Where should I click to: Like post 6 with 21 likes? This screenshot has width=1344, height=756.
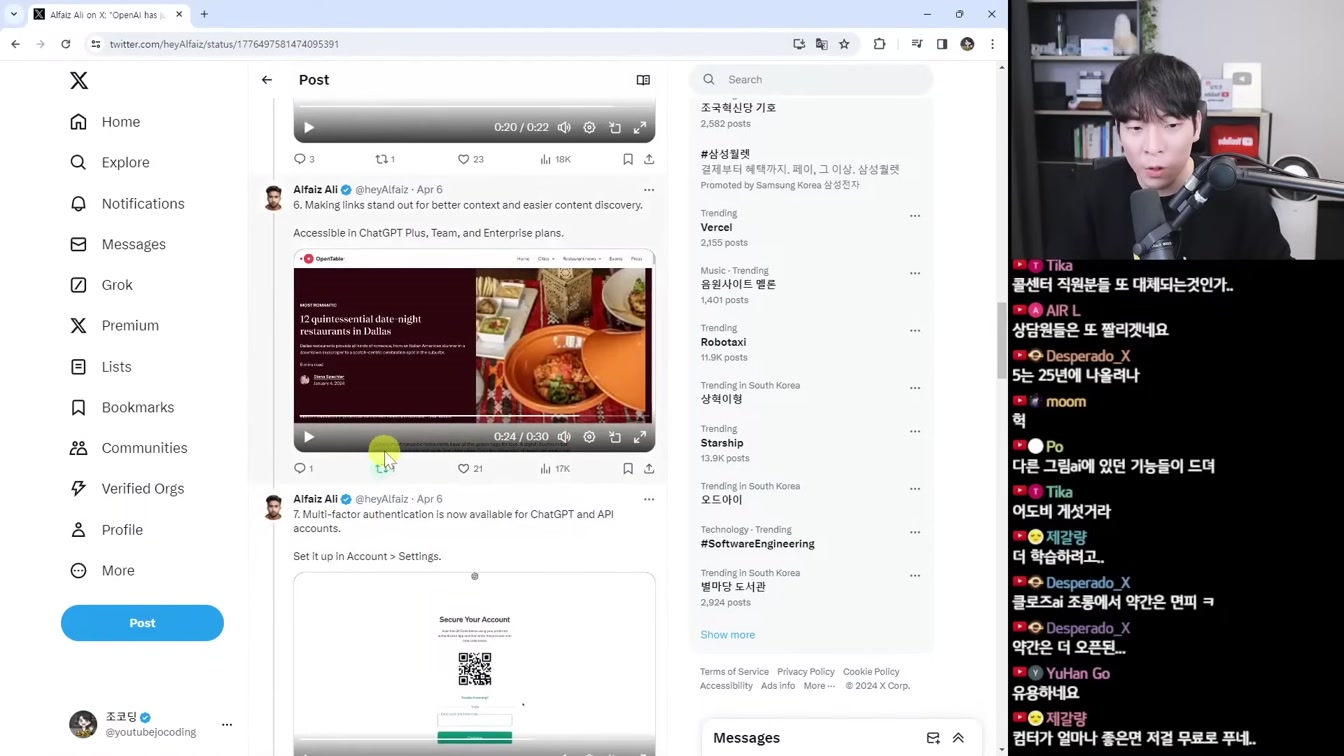[x=470, y=468]
